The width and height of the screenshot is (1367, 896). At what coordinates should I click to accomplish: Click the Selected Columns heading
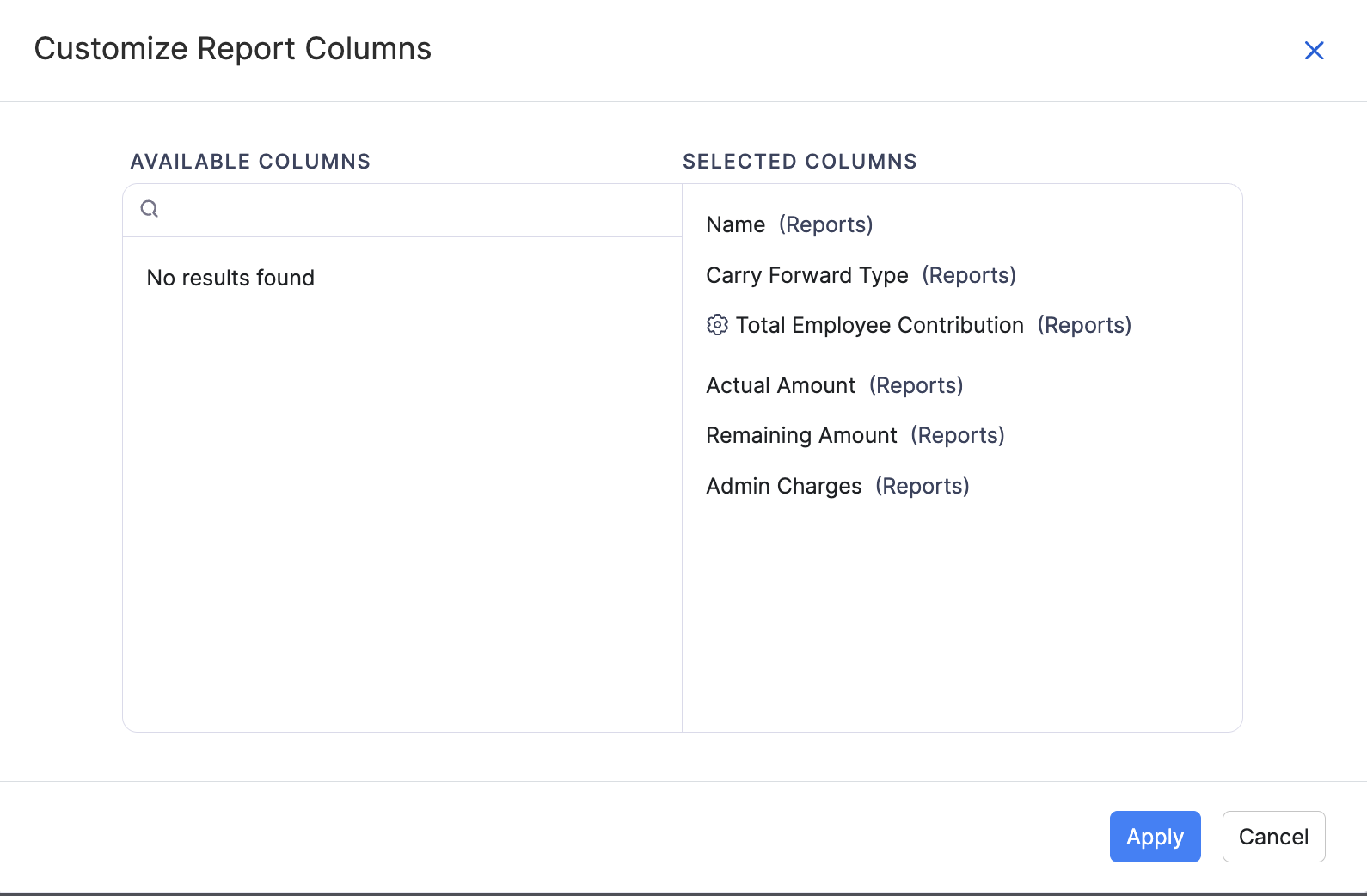tap(800, 162)
